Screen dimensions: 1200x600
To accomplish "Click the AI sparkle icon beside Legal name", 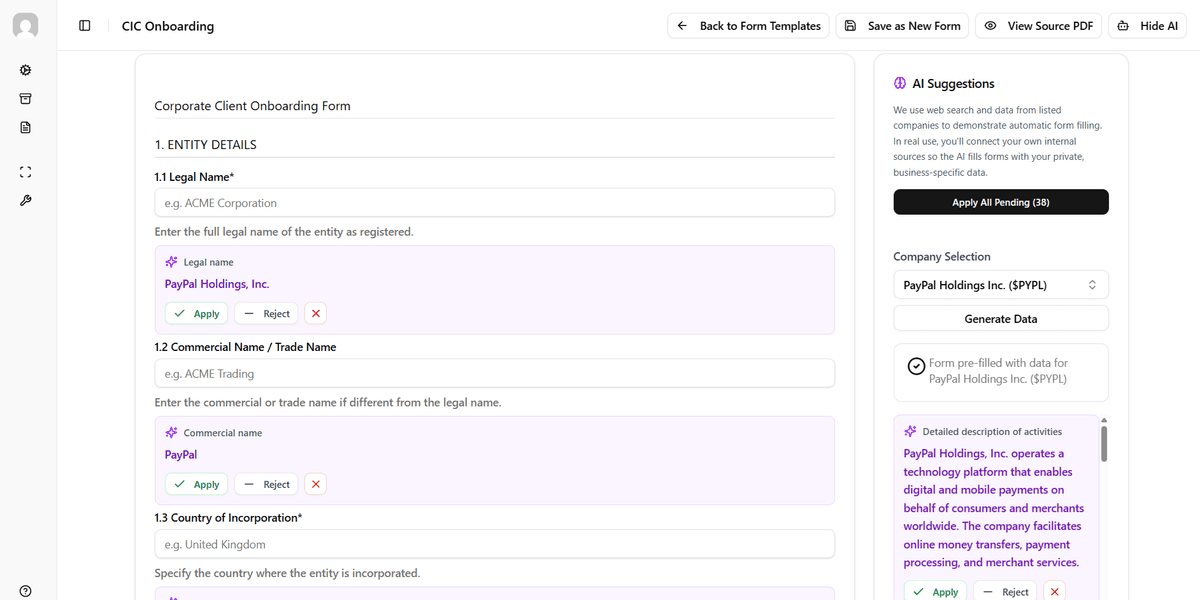I will tap(170, 262).
